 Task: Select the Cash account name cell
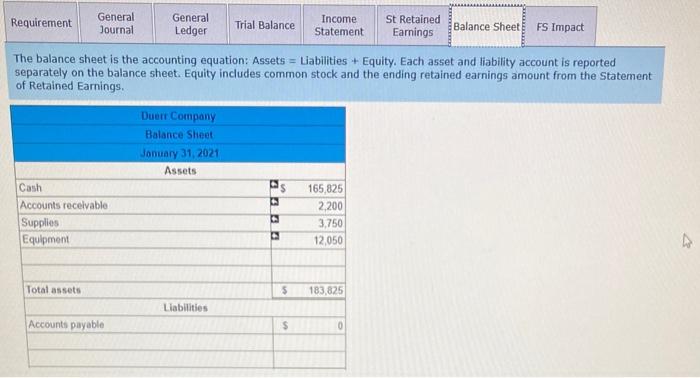pos(144,188)
